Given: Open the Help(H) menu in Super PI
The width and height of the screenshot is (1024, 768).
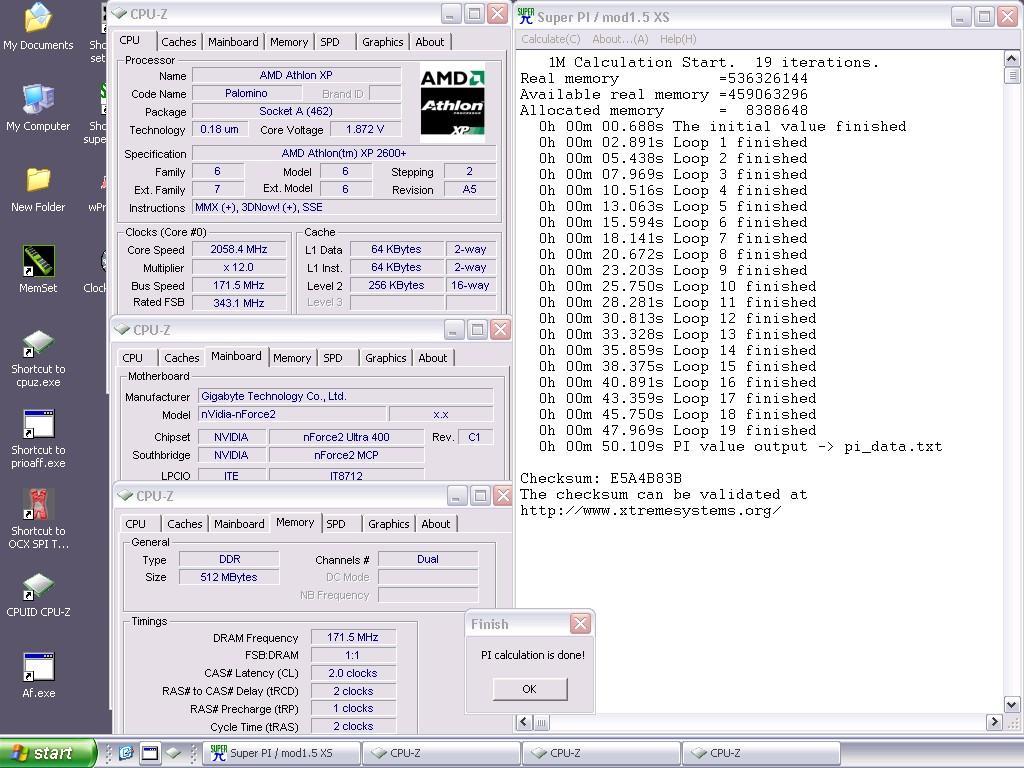Looking at the screenshot, I should pyautogui.click(x=678, y=39).
